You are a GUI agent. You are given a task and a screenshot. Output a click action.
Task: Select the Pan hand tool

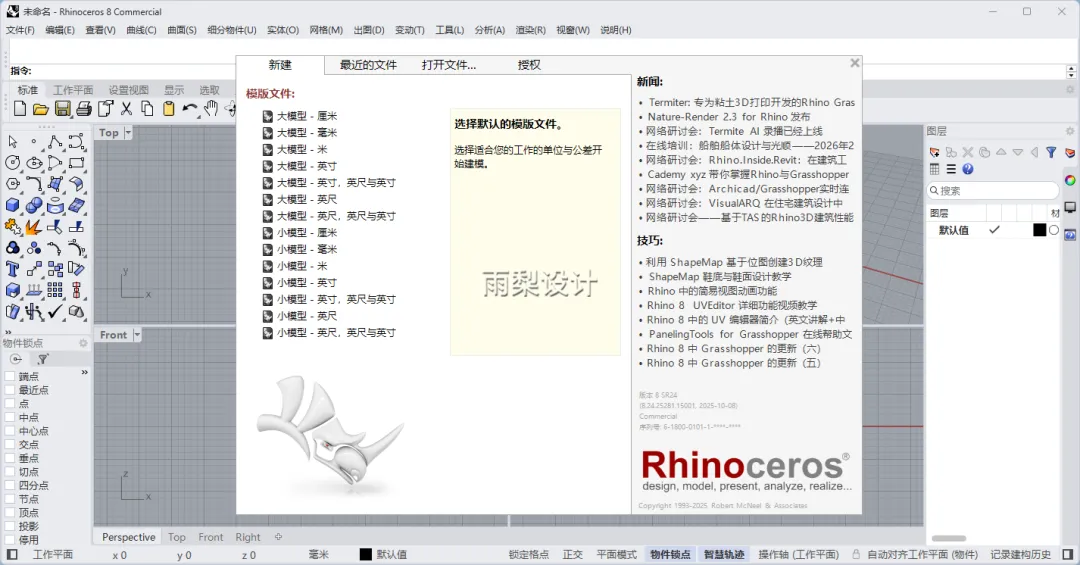[211, 108]
